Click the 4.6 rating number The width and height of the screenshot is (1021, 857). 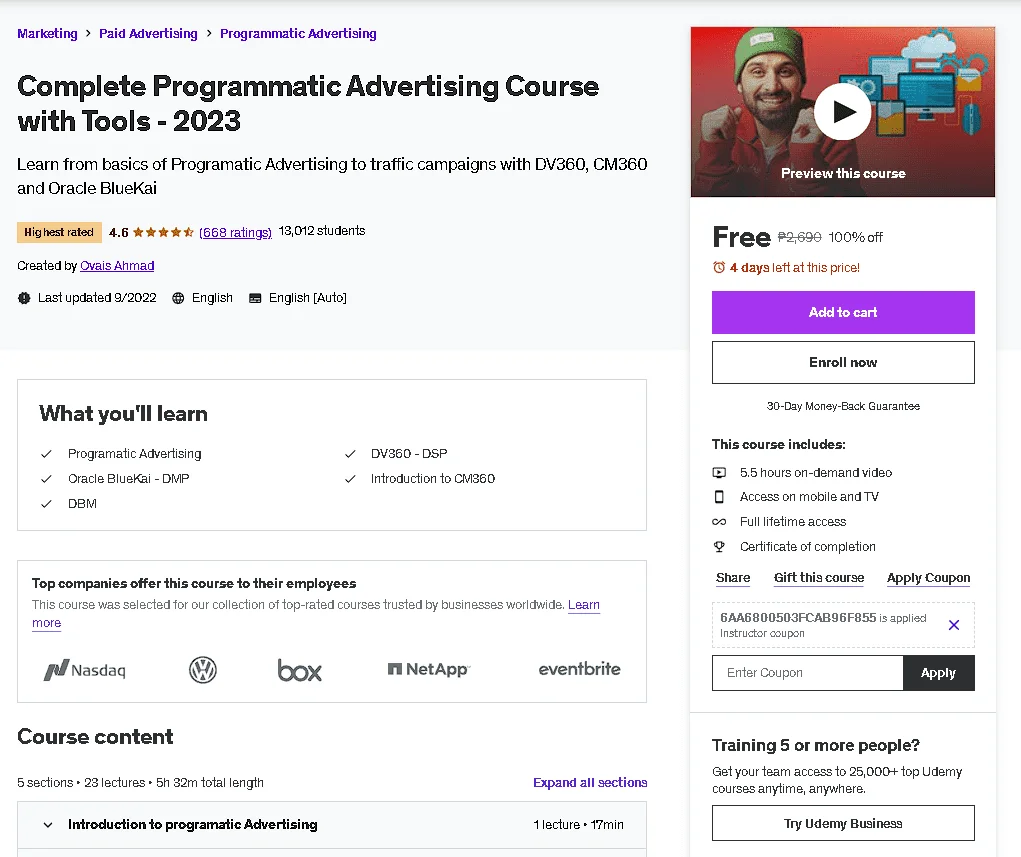pyautogui.click(x=119, y=232)
